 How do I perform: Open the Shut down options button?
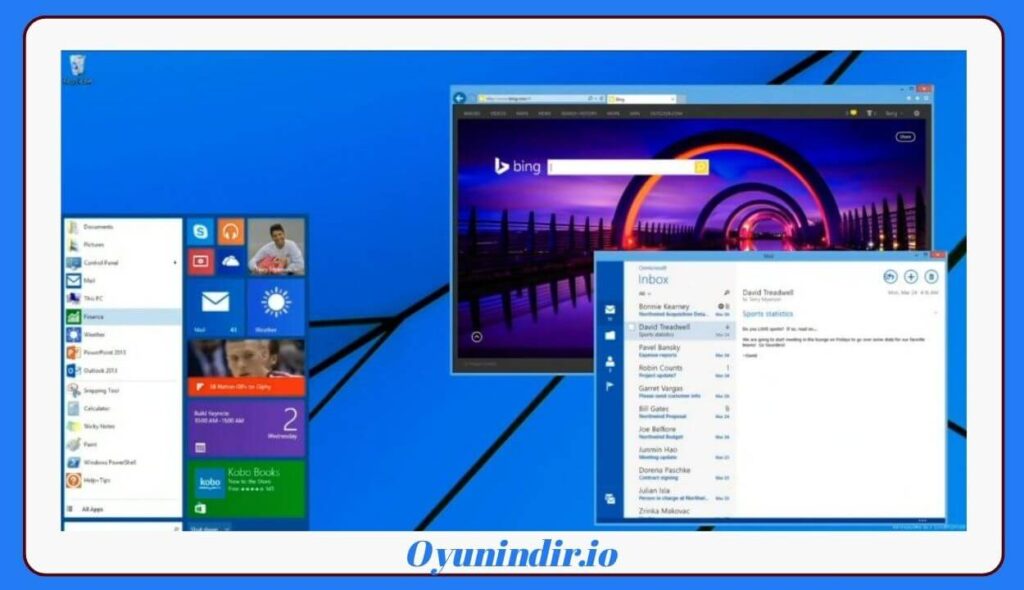click(208, 528)
